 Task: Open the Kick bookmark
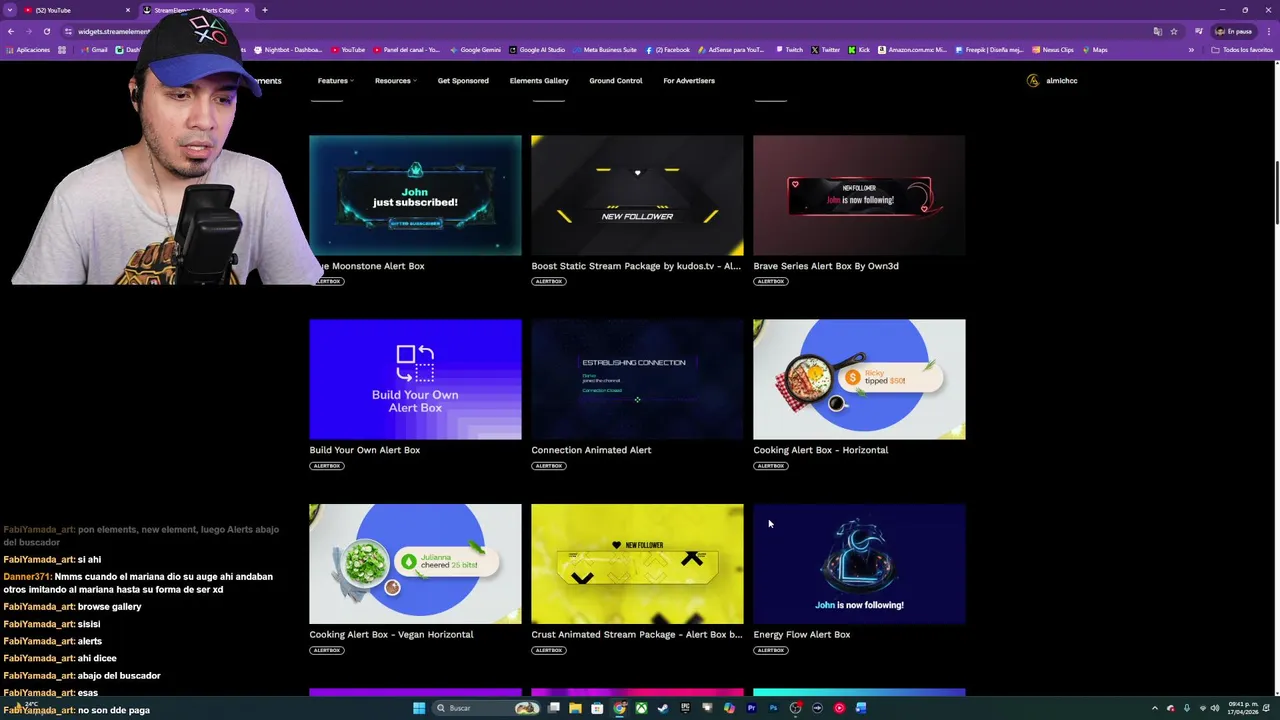coord(859,50)
